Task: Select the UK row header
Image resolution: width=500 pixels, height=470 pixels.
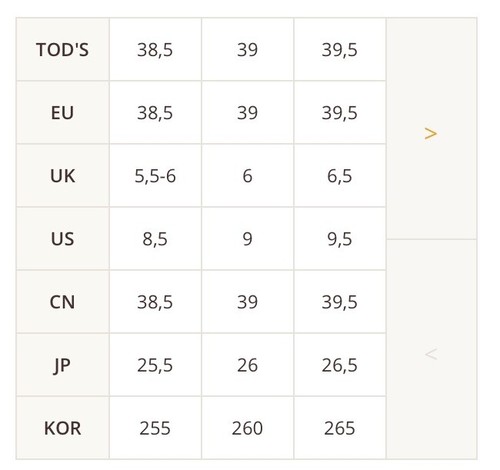Action: coord(63,175)
